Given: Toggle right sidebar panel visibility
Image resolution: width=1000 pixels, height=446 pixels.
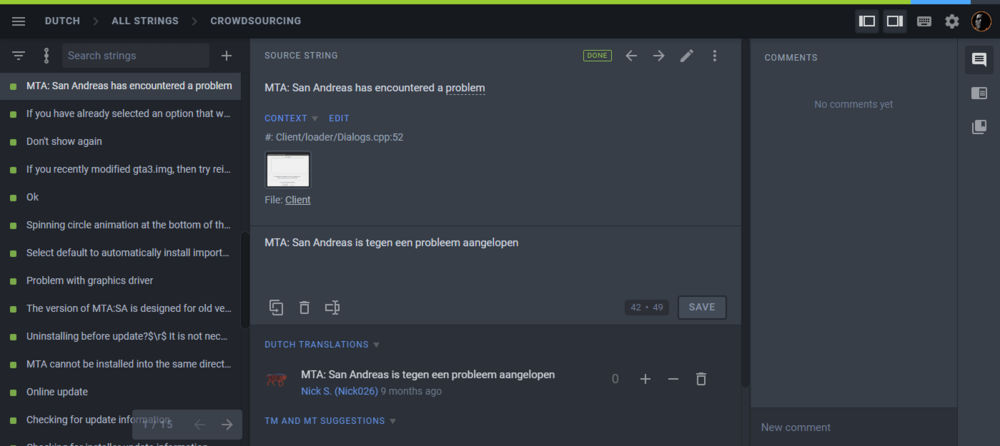Looking at the screenshot, I should [894, 21].
